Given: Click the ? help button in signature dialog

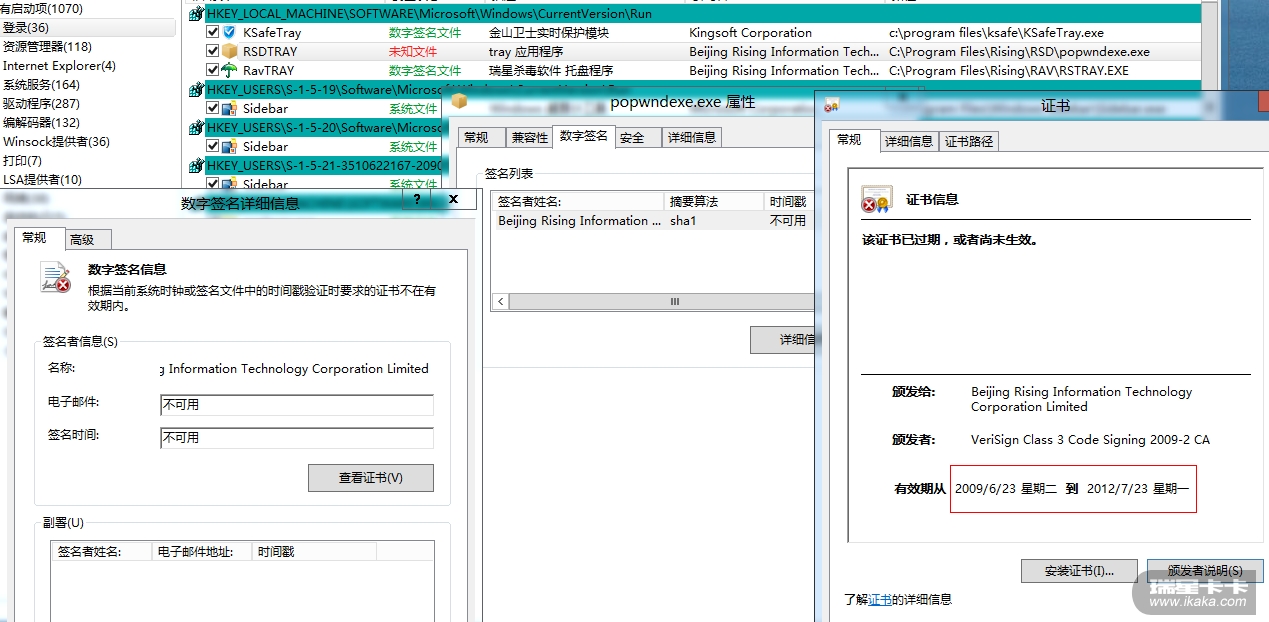Looking at the screenshot, I should click(417, 199).
